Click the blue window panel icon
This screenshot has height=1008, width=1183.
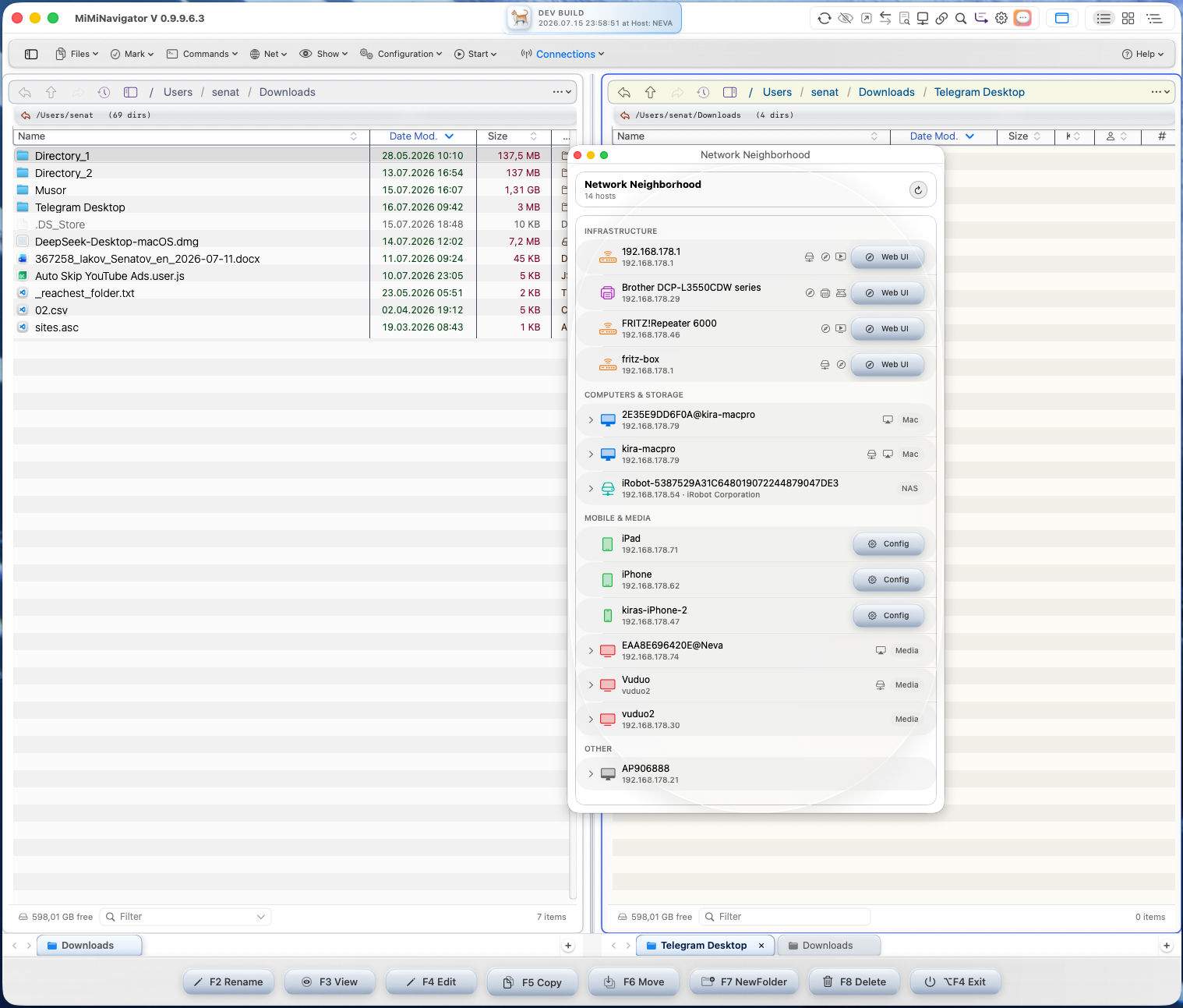1061,18
